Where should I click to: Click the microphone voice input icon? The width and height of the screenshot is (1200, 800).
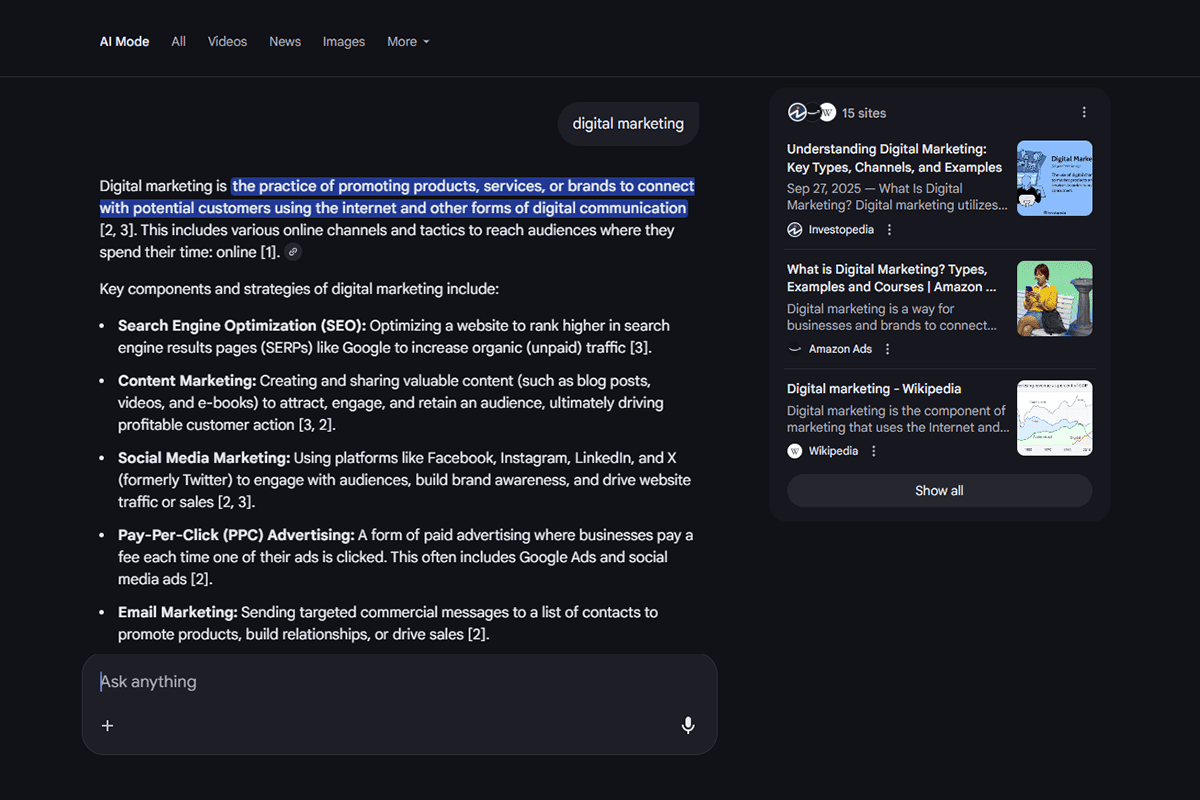pos(688,726)
